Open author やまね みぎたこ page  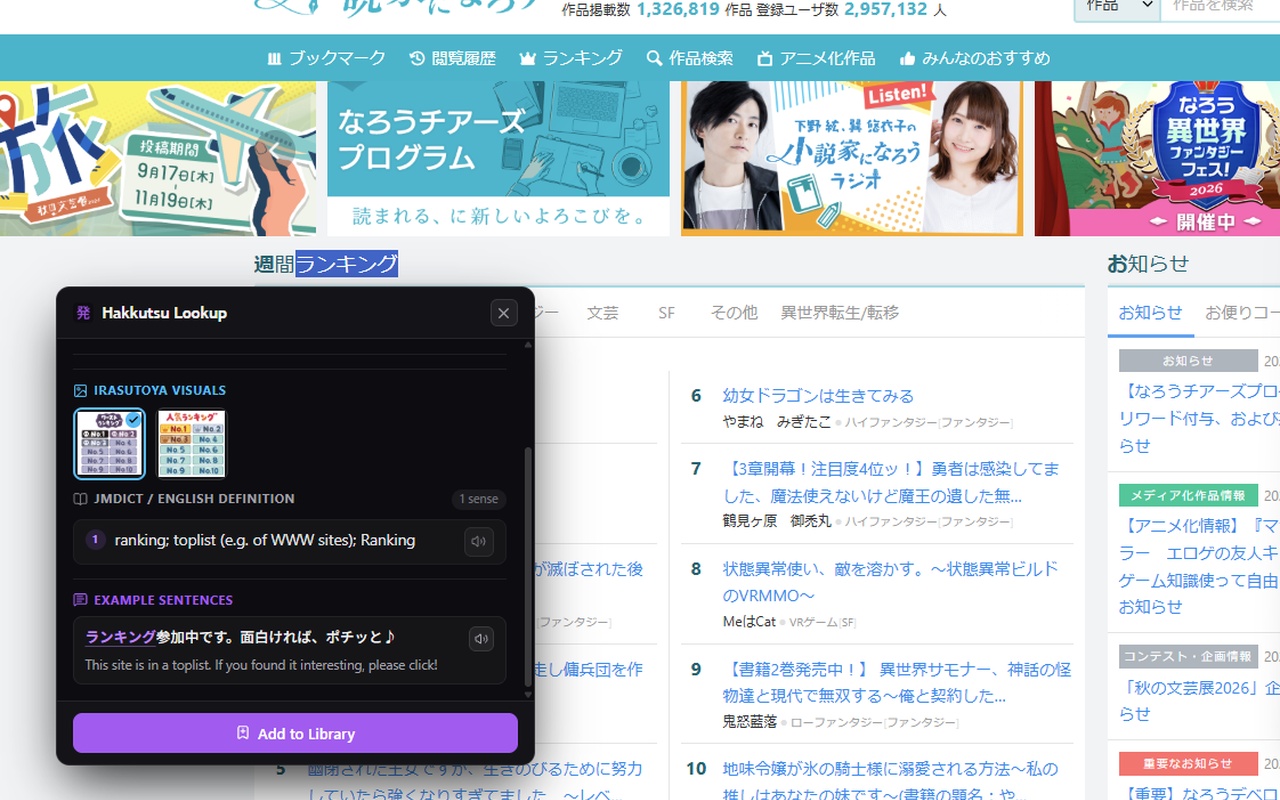click(x=776, y=422)
